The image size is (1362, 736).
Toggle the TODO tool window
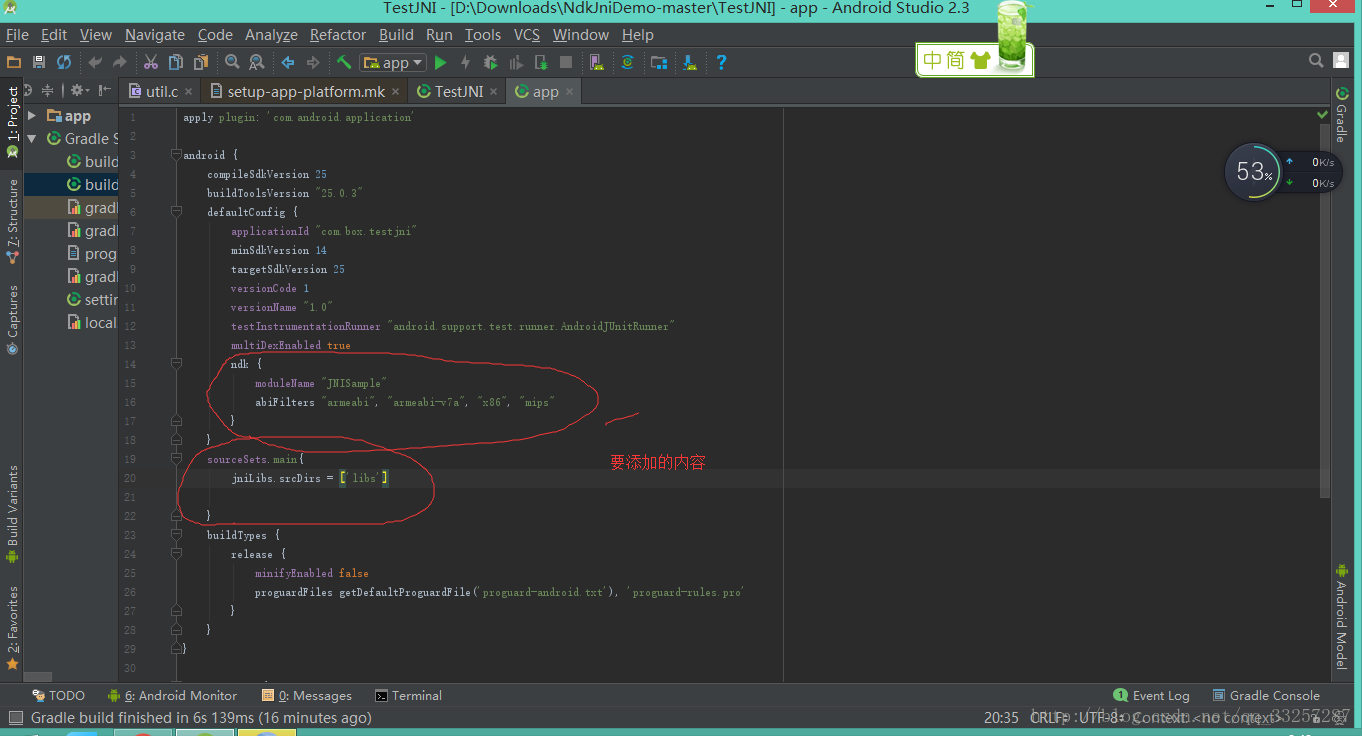[x=58, y=695]
